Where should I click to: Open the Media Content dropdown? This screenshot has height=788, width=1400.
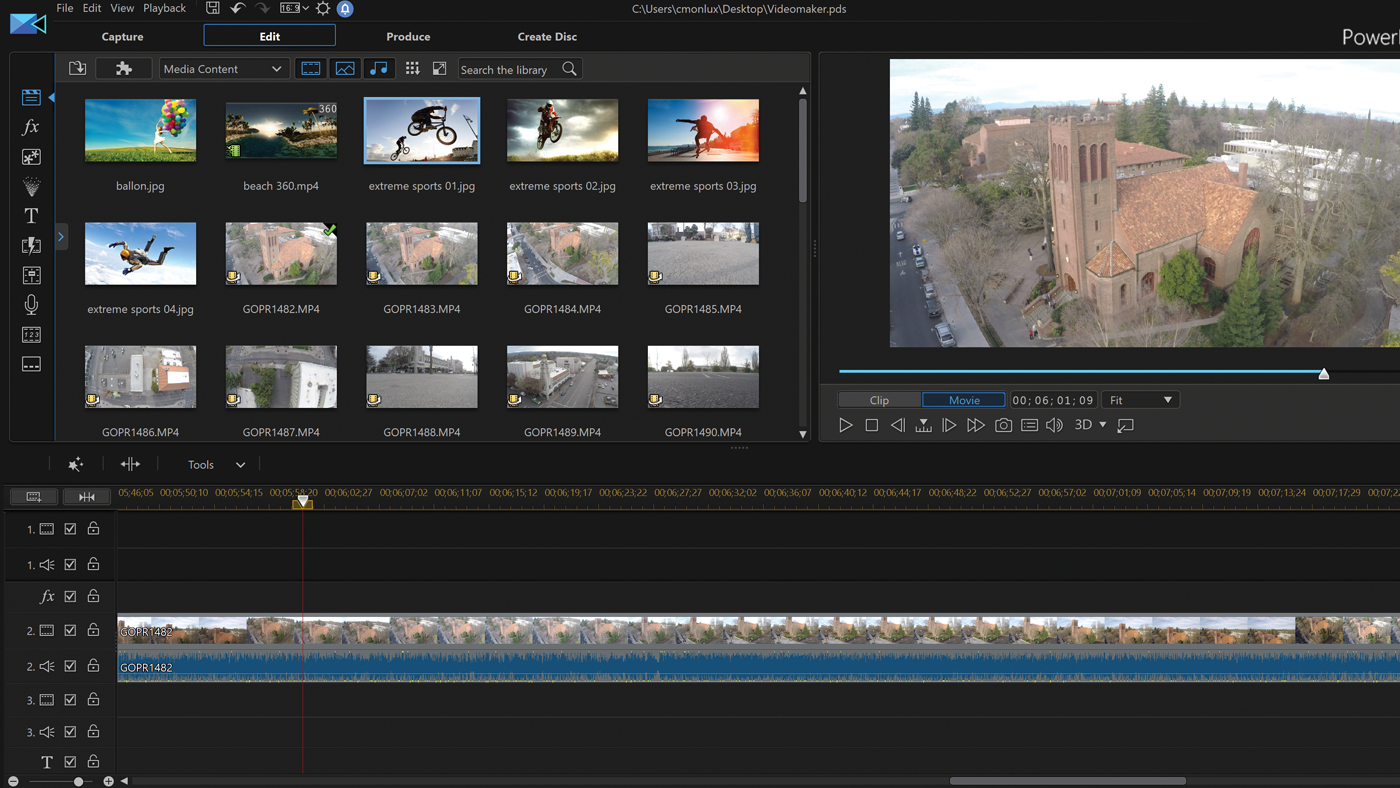223,69
